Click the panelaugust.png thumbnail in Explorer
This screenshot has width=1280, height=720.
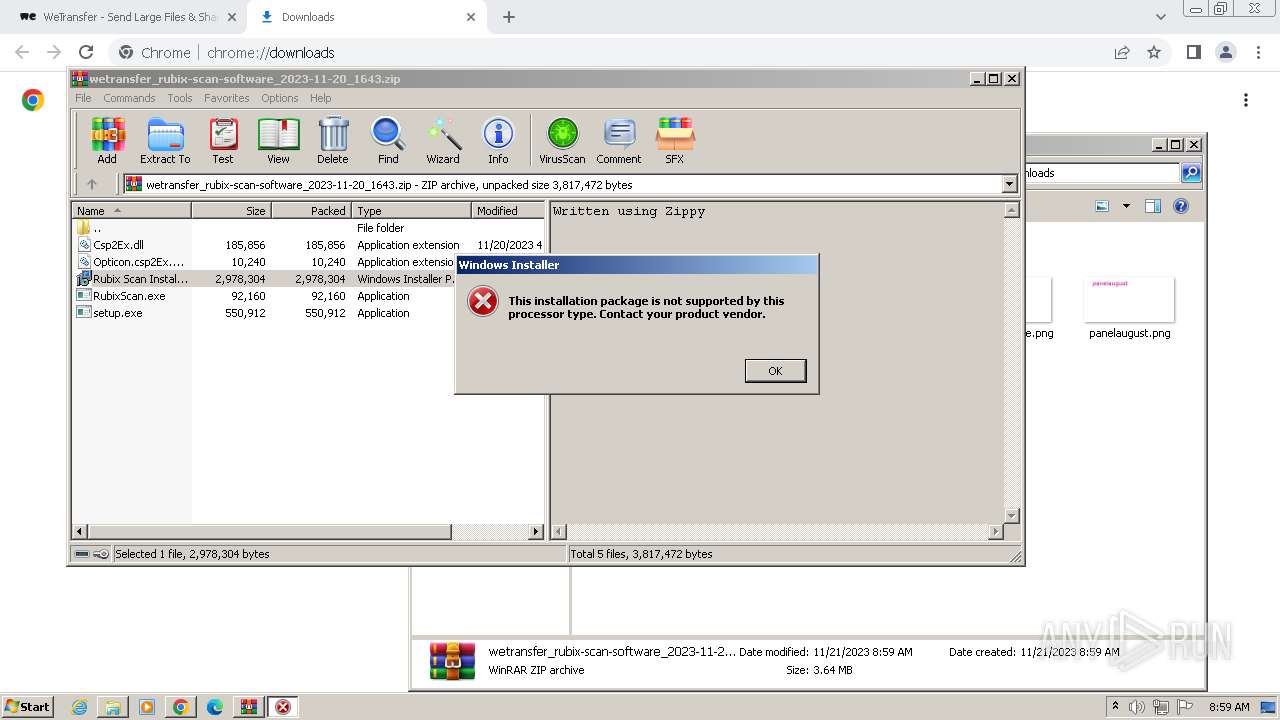point(1129,300)
